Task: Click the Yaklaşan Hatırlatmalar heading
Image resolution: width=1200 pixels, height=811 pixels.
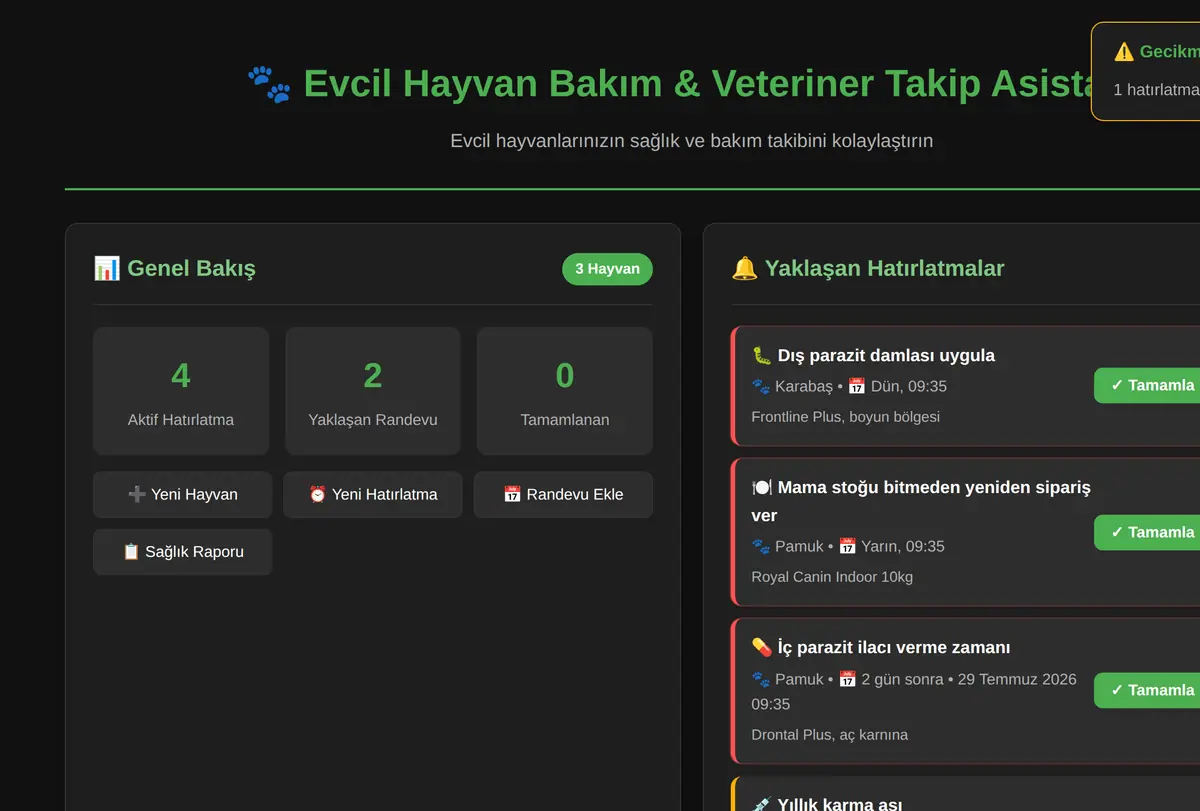Action: coord(884,268)
